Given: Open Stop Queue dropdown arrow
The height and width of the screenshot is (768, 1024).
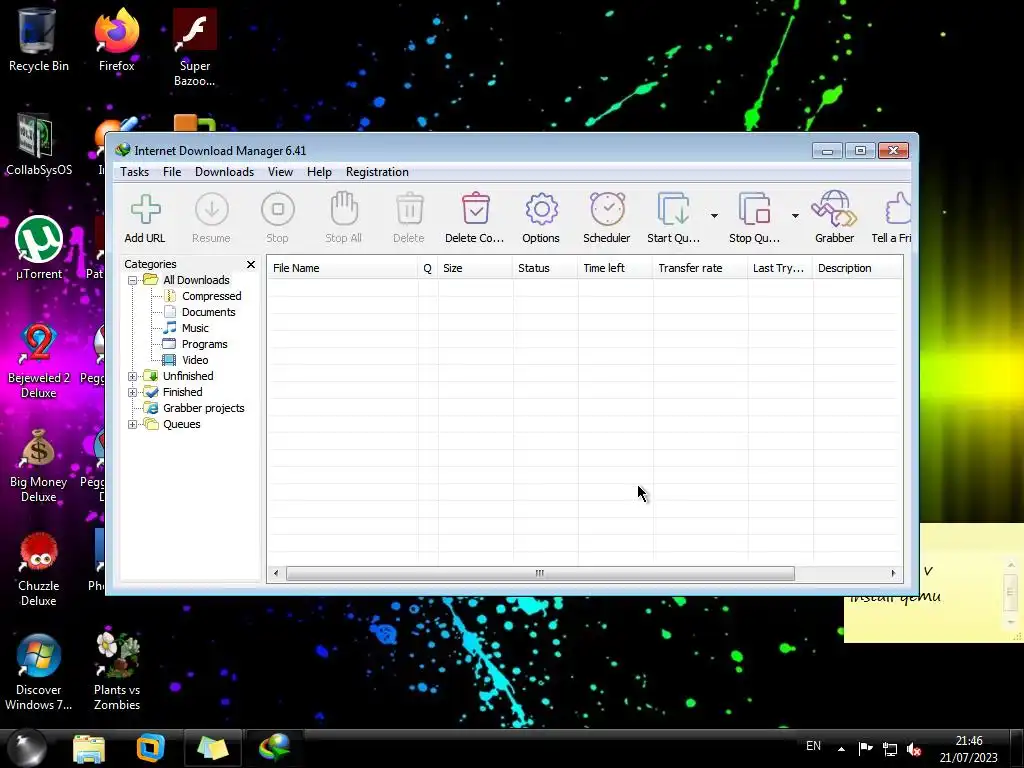Looking at the screenshot, I should click(x=795, y=216).
